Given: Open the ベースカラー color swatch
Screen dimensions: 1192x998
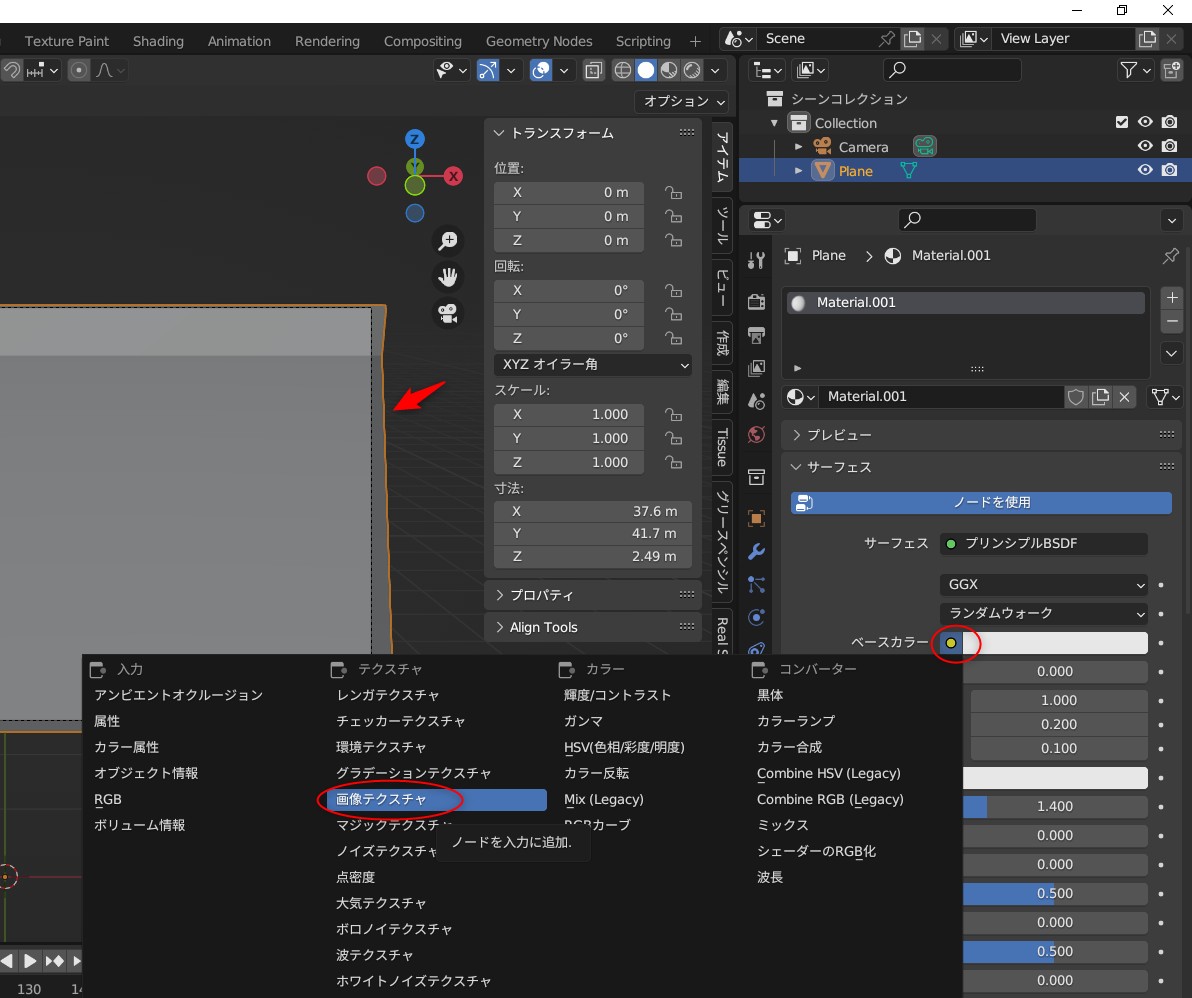Looking at the screenshot, I should (x=950, y=643).
